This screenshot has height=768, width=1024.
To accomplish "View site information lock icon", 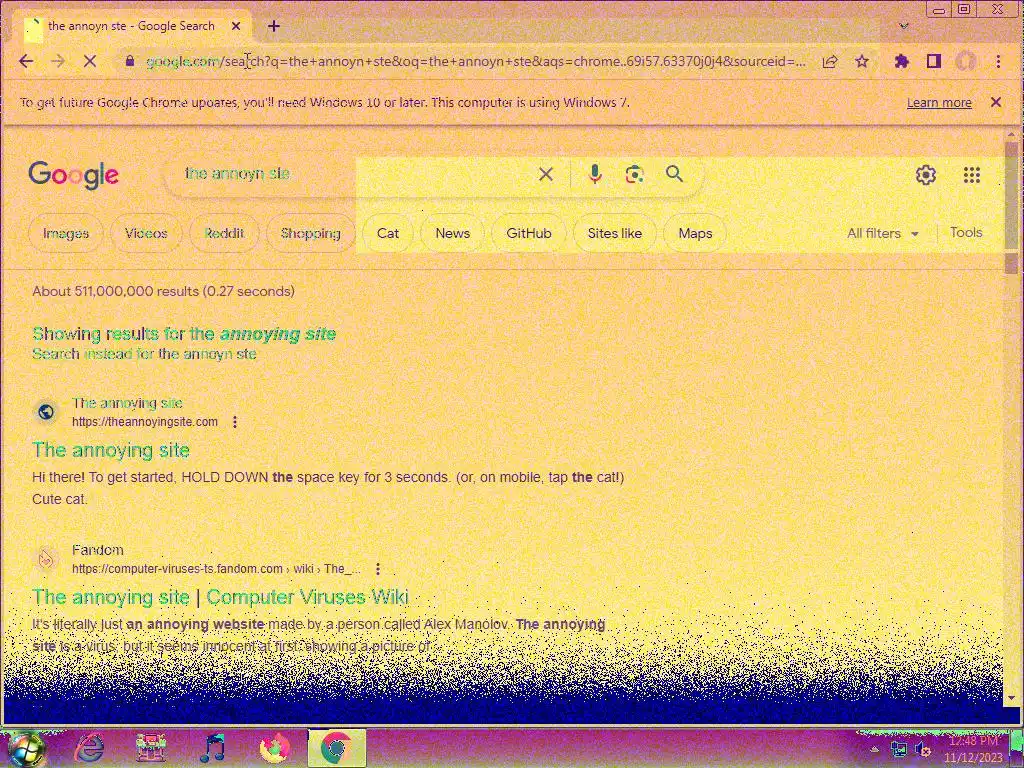I will [129, 61].
